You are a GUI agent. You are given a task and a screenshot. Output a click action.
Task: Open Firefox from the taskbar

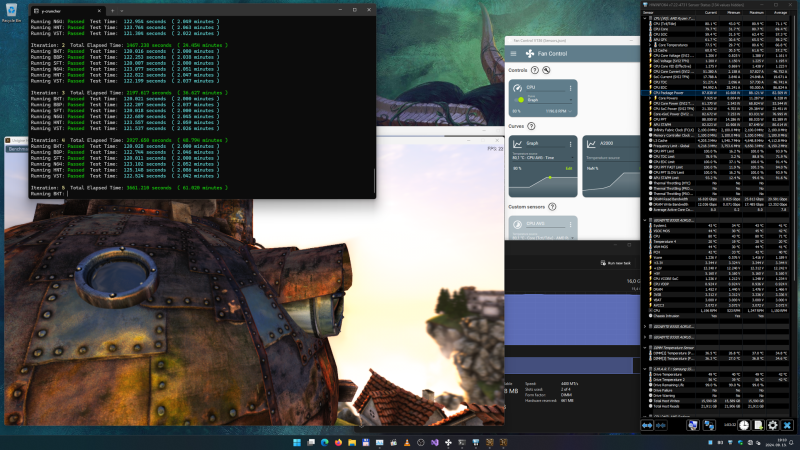338,442
